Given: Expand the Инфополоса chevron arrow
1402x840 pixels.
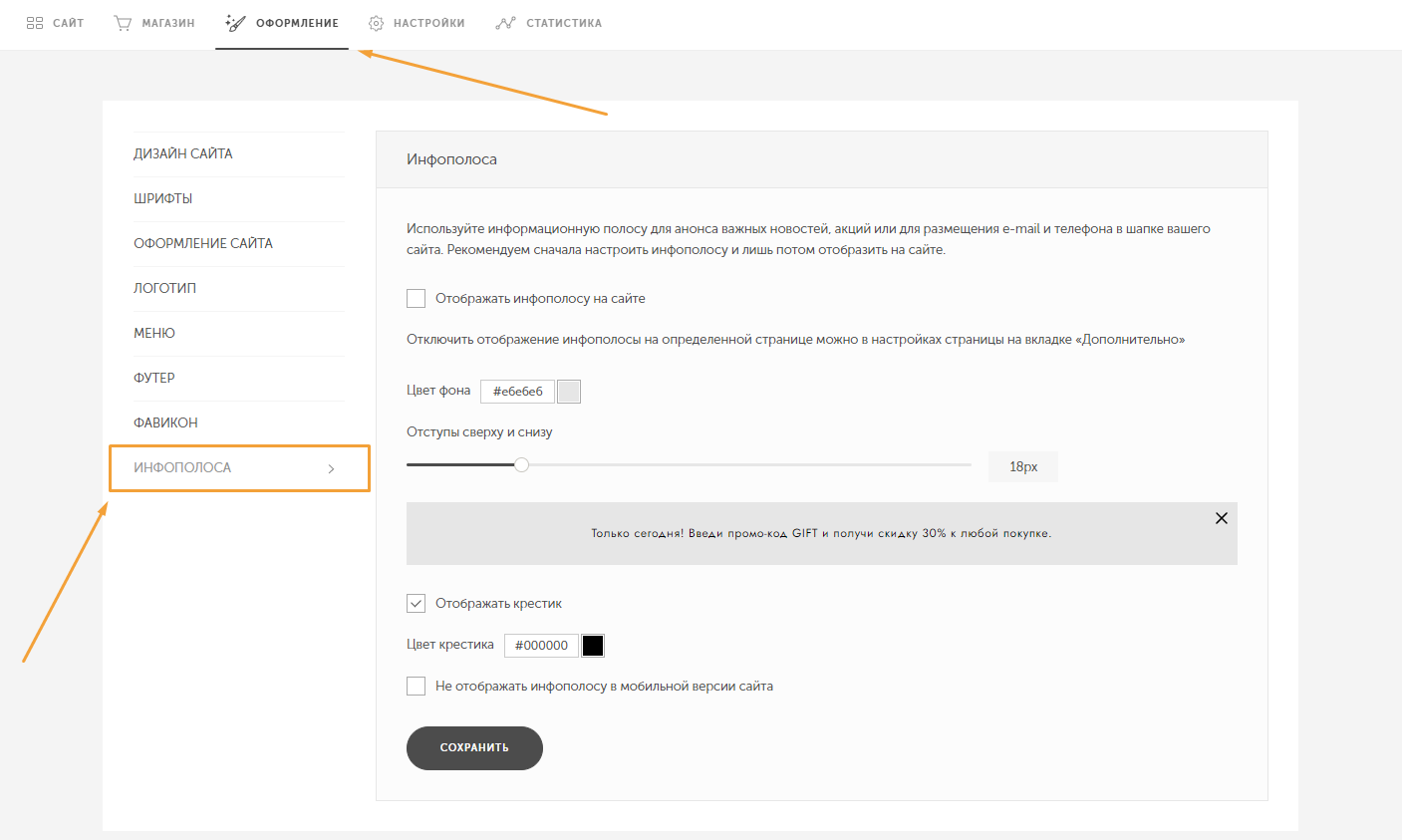Looking at the screenshot, I should pyautogui.click(x=332, y=468).
